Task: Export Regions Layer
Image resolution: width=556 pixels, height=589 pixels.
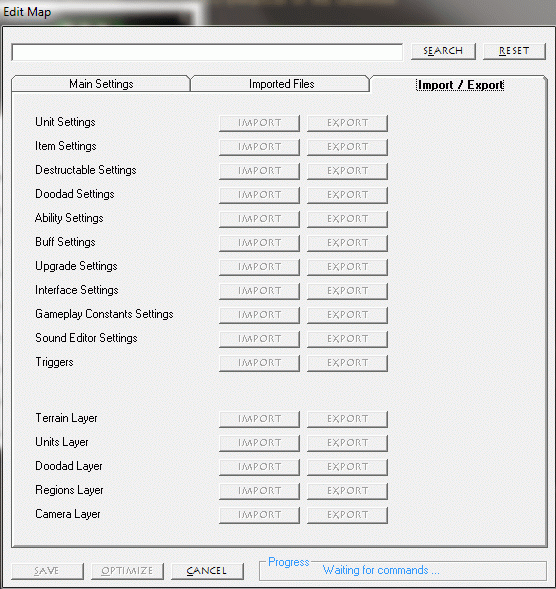Action: tap(348, 491)
